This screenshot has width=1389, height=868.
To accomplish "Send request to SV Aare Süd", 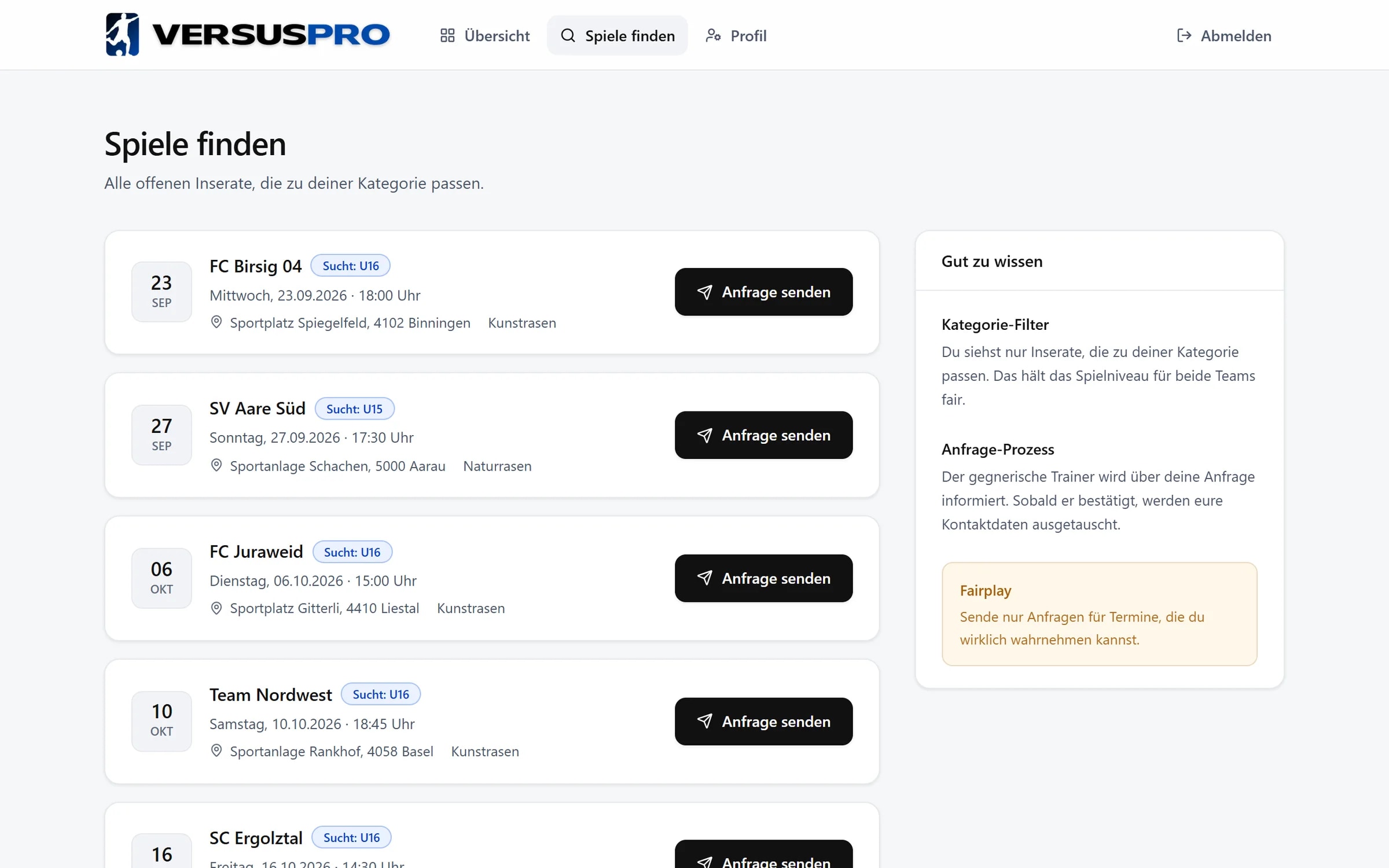I will point(763,435).
